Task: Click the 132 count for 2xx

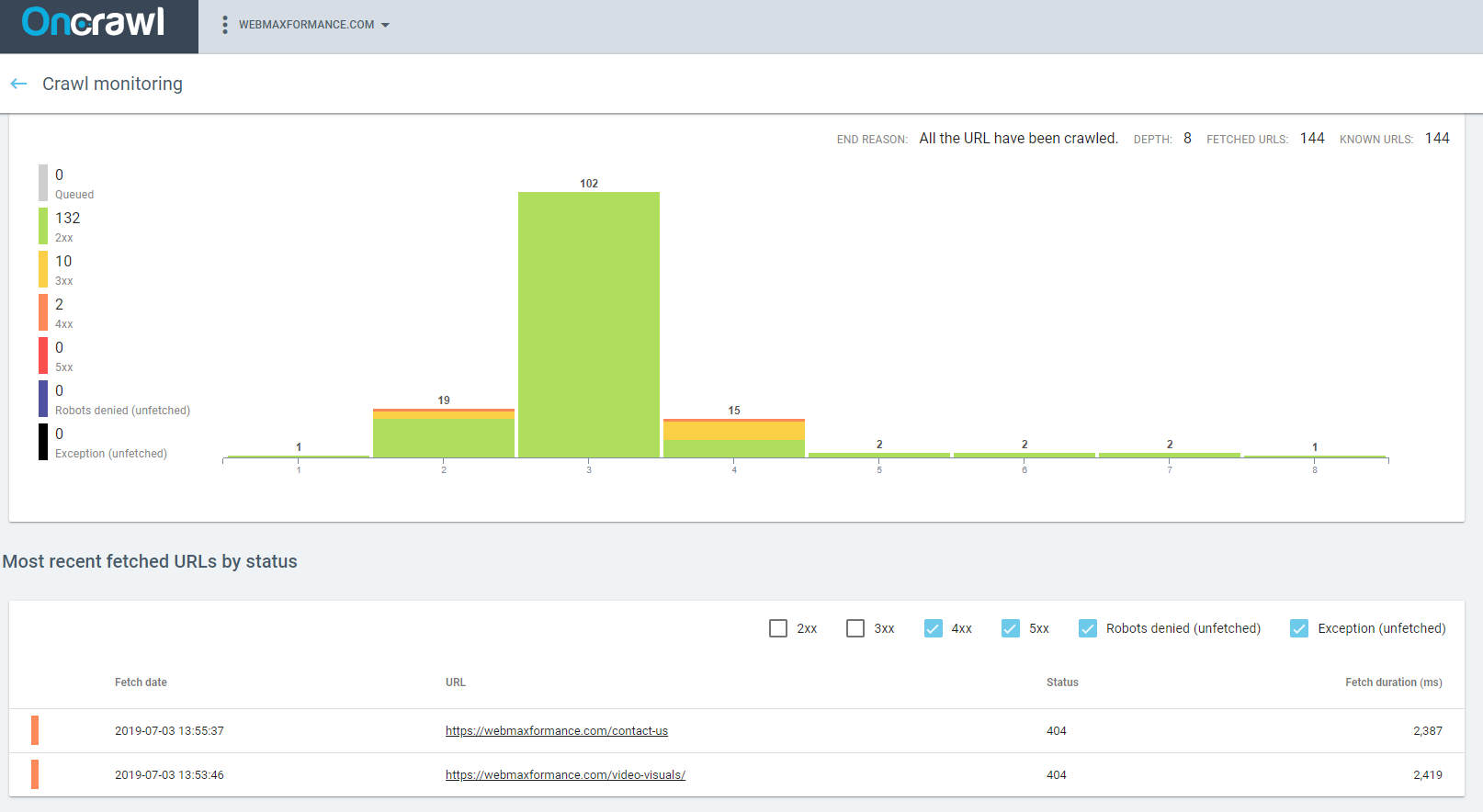Action: 68,218
